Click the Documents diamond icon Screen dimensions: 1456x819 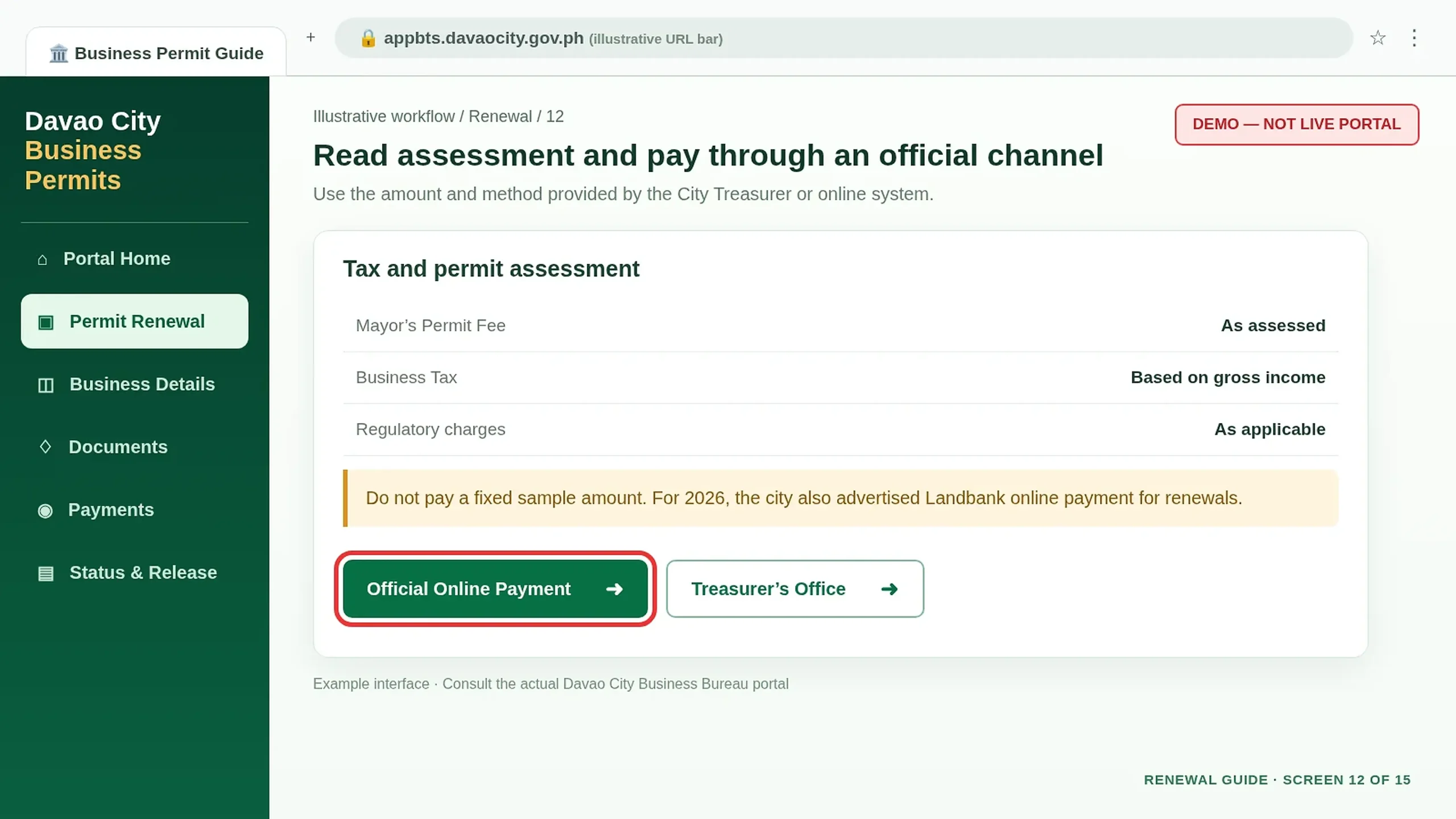click(45, 447)
